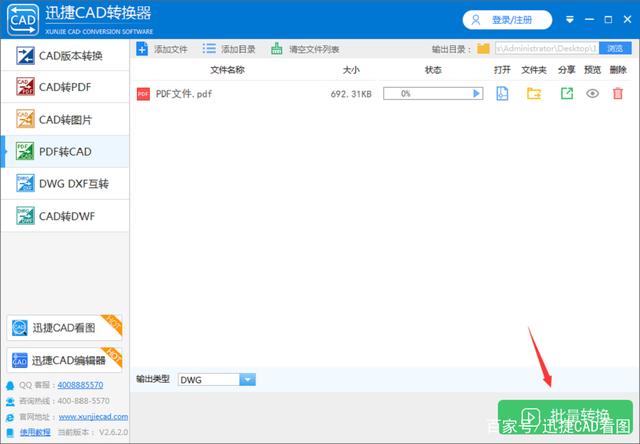Minimize the converter window

589,20
